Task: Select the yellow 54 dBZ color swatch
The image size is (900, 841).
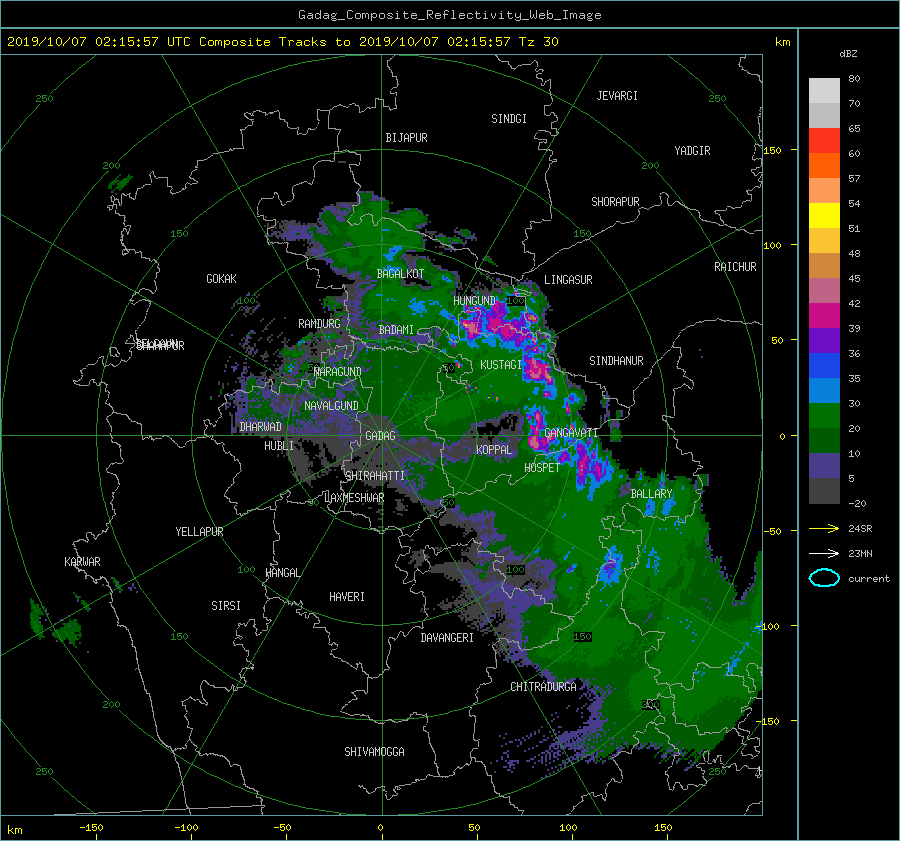Action: [824, 215]
